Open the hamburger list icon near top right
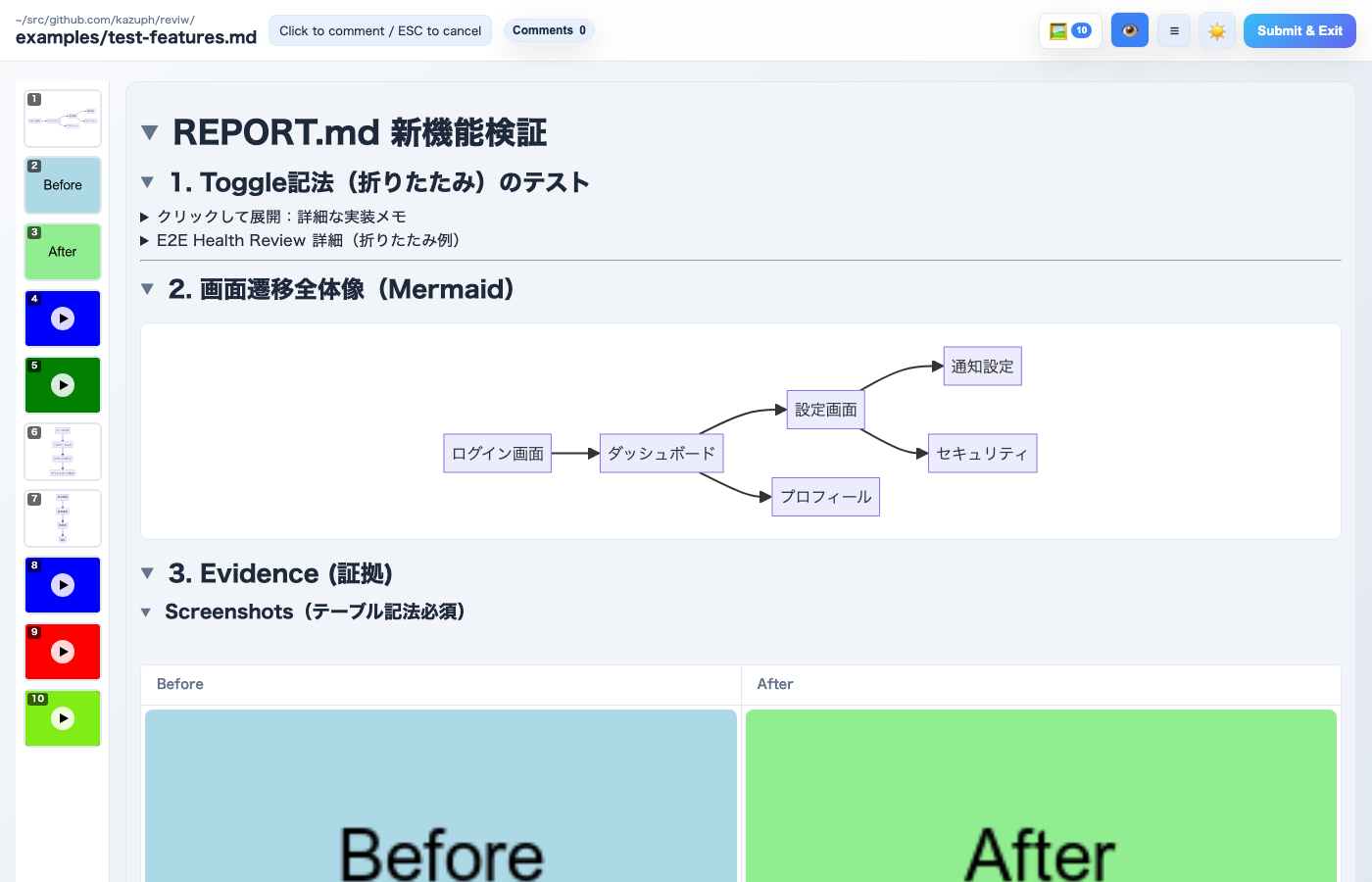This screenshot has width=1372, height=882. tap(1173, 30)
